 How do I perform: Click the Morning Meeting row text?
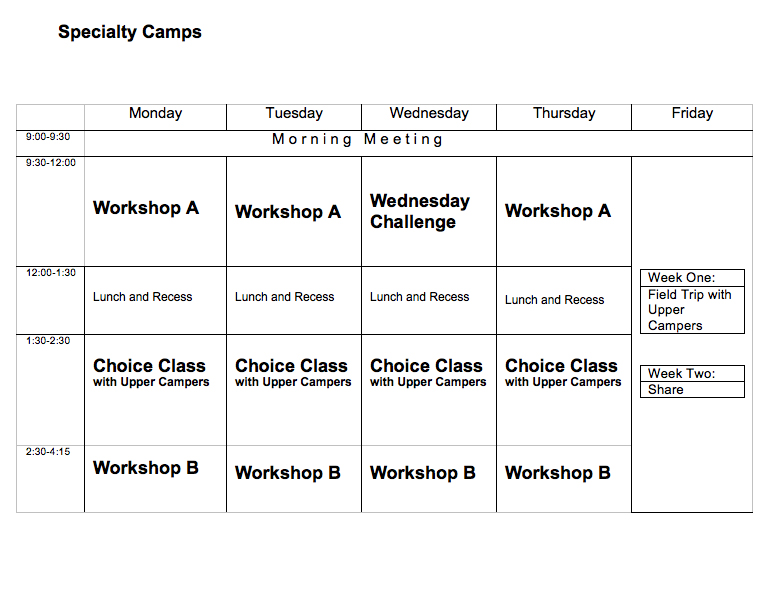pos(358,140)
